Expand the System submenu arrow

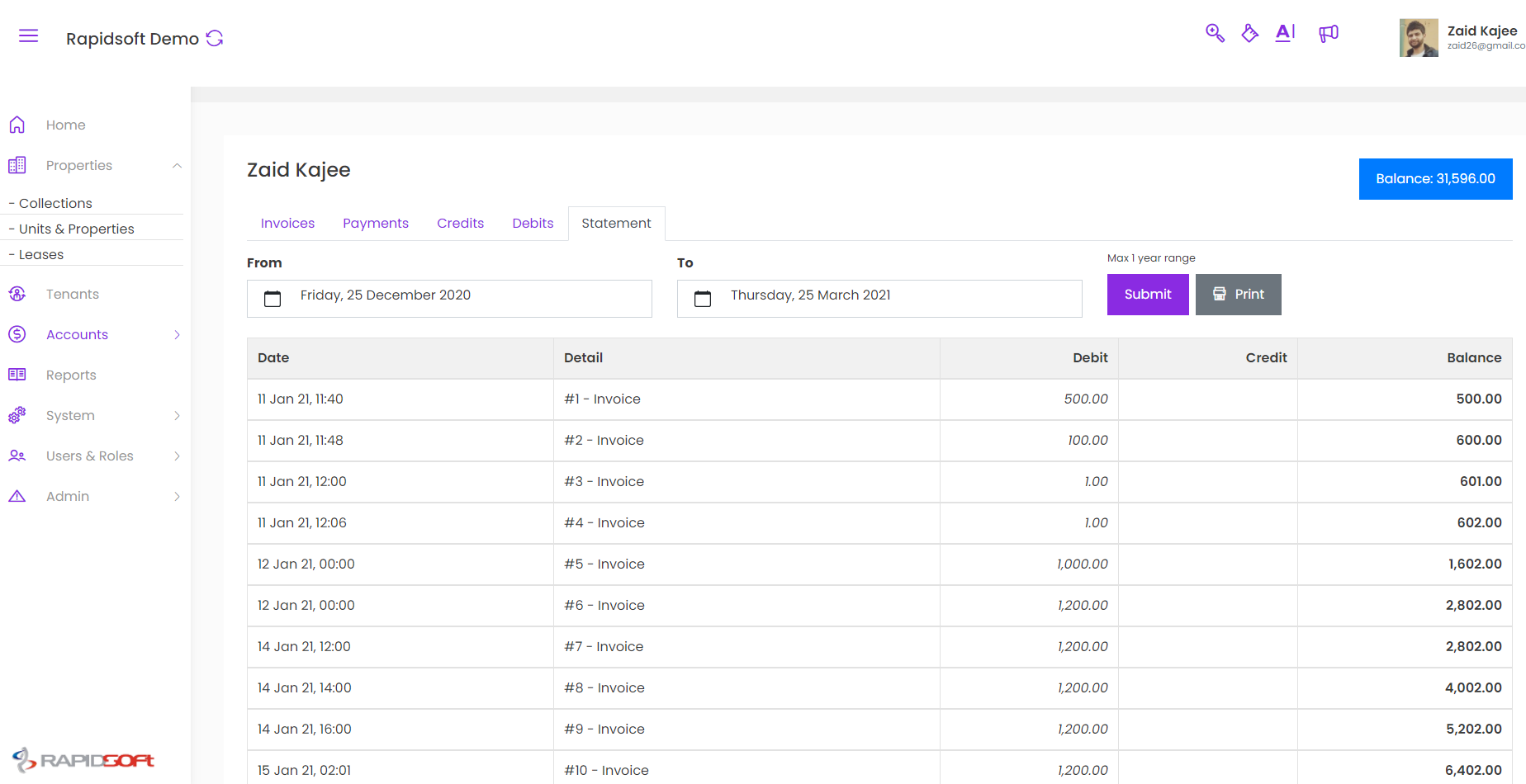(177, 415)
